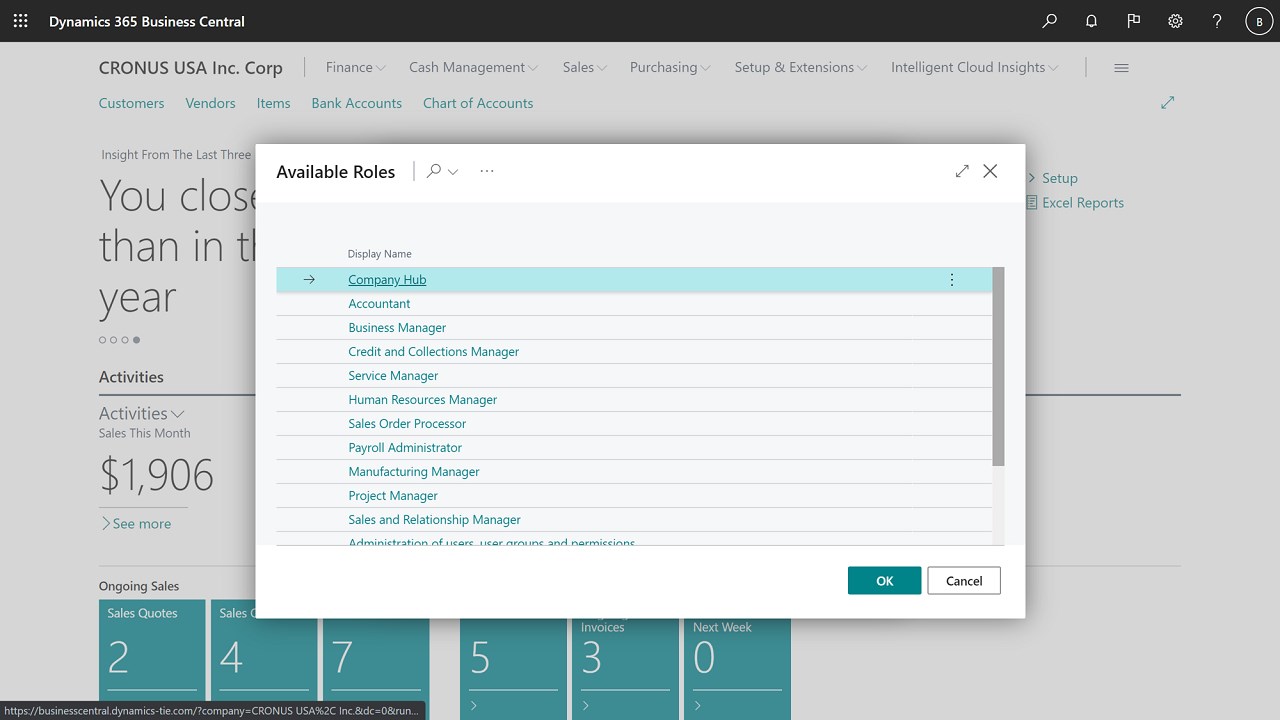The image size is (1280, 720).
Task: Maximize the Available Roles dialog
Action: point(962,171)
